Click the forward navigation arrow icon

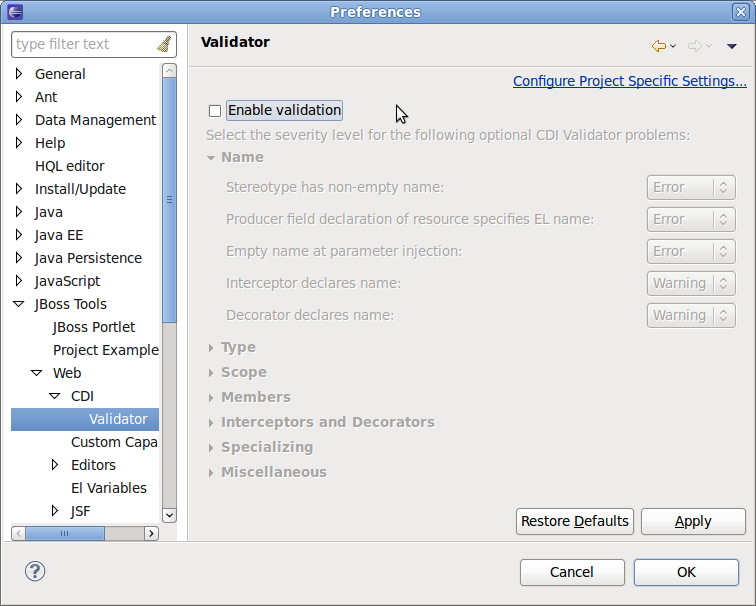click(694, 46)
